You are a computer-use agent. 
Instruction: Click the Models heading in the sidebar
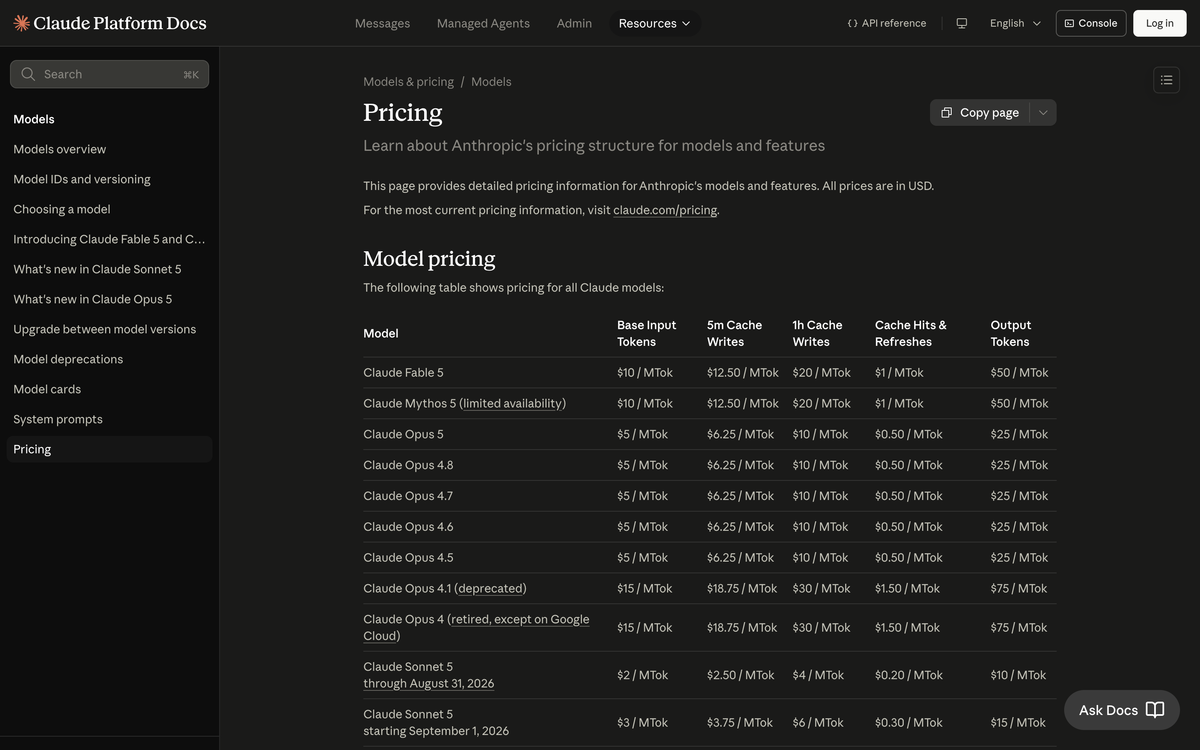point(34,119)
